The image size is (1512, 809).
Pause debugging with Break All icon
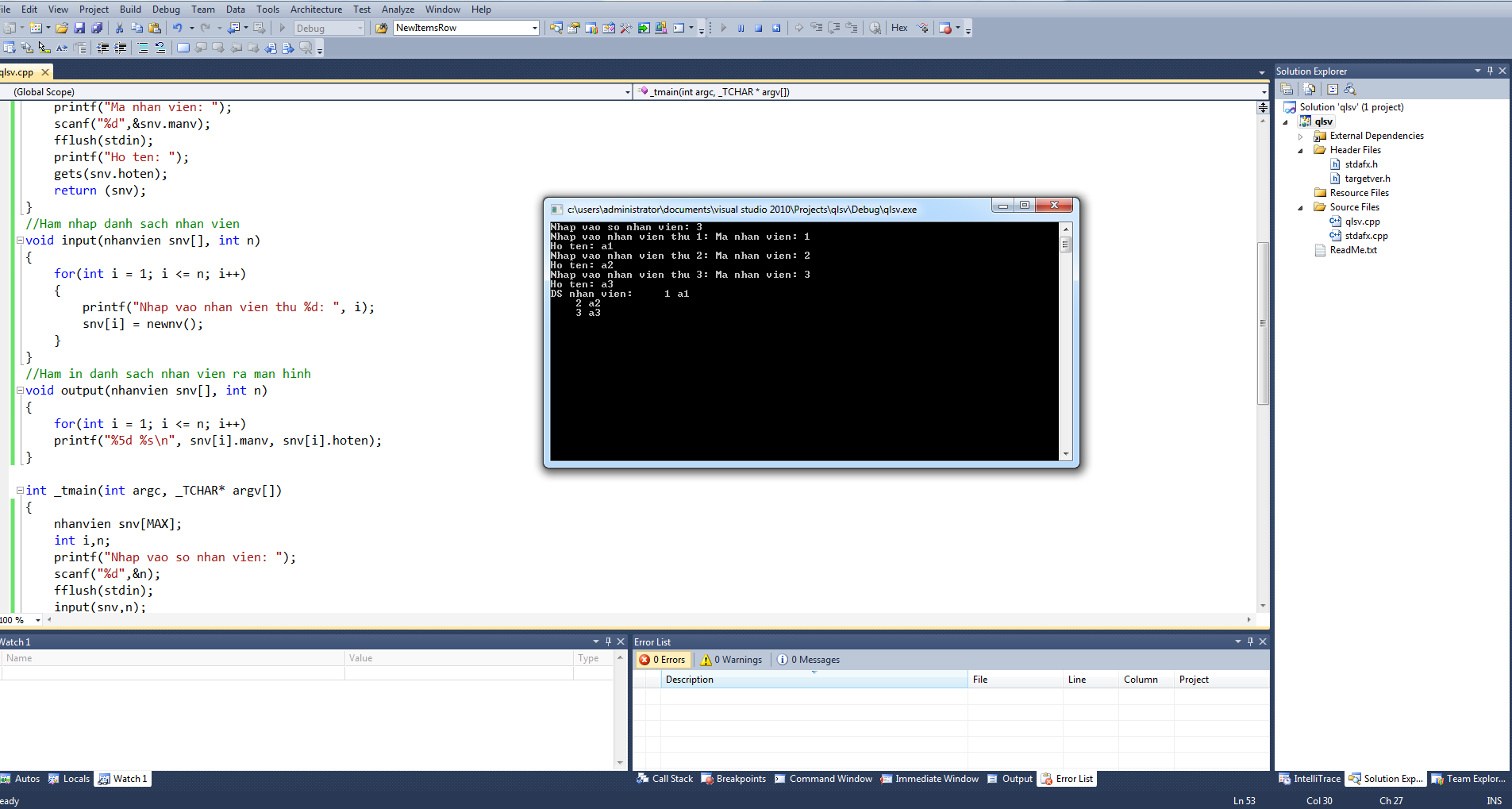coord(741,28)
